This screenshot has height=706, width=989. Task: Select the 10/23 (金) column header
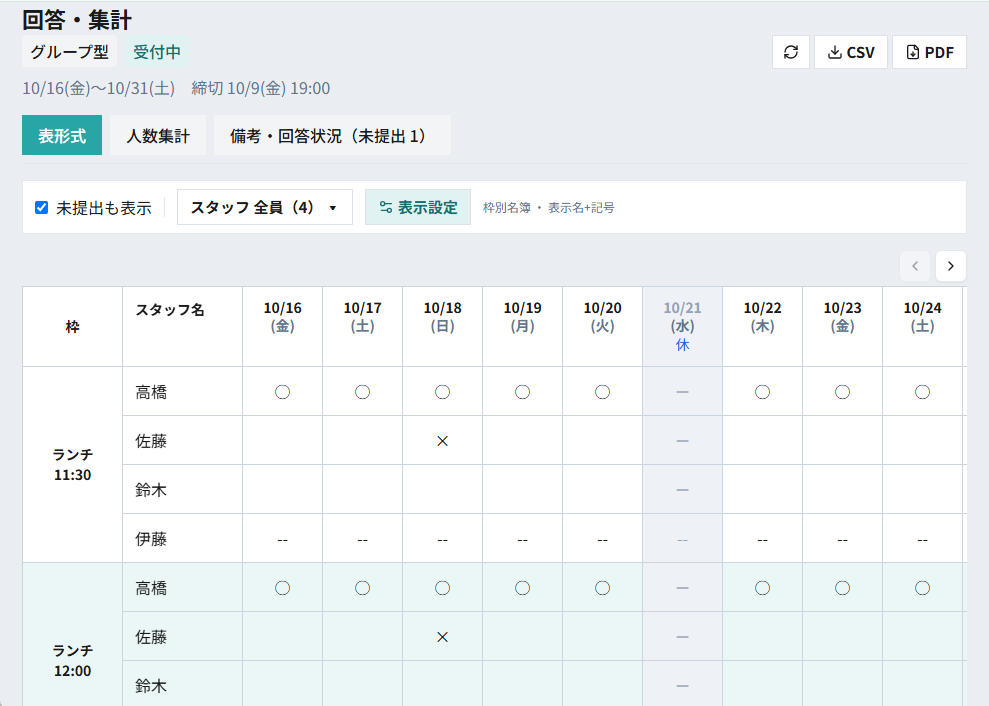coord(843,327)
